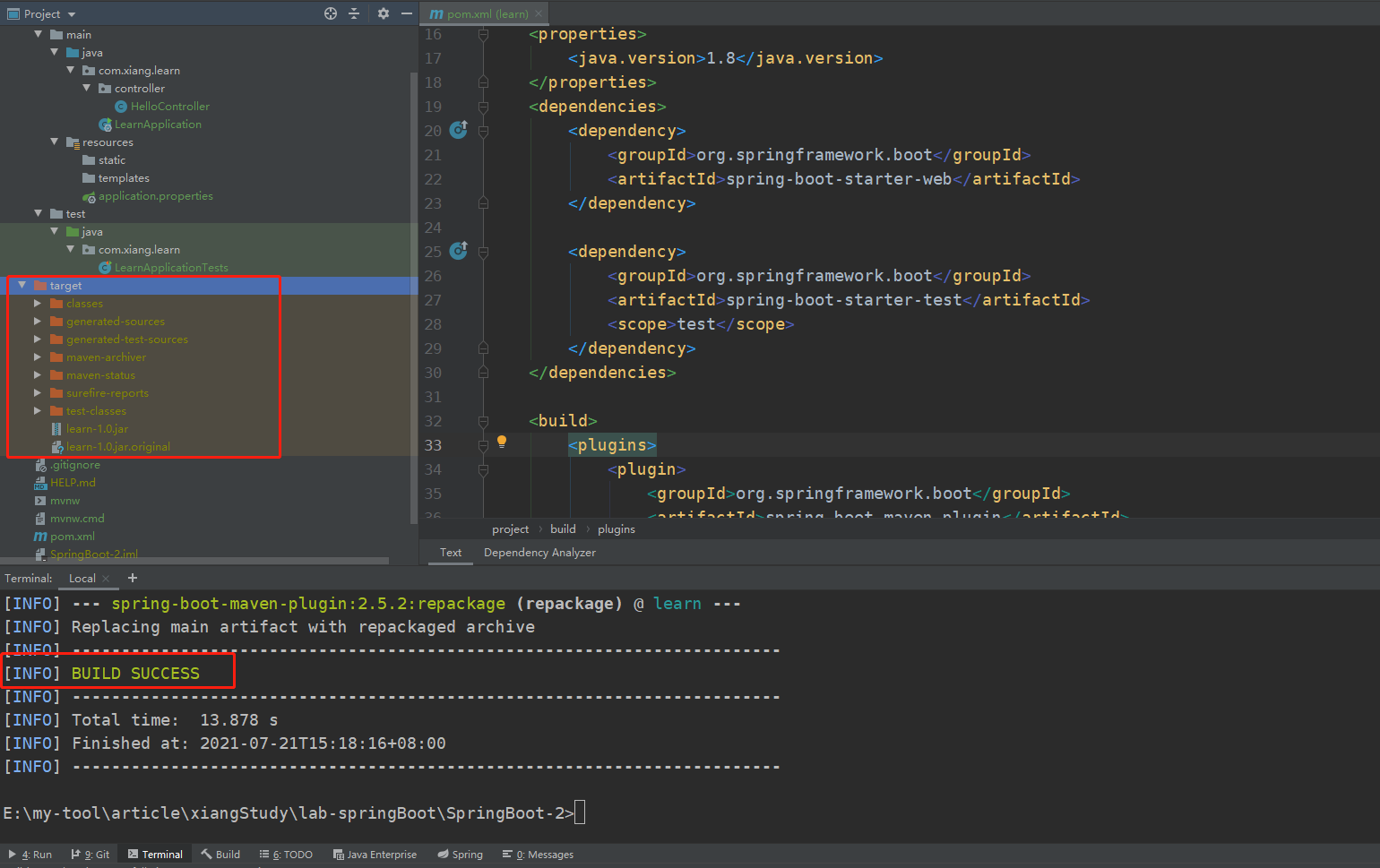Screen dimensions: 1380x868
Task: Add a new terminal session
Action: [x=133, y=578]
